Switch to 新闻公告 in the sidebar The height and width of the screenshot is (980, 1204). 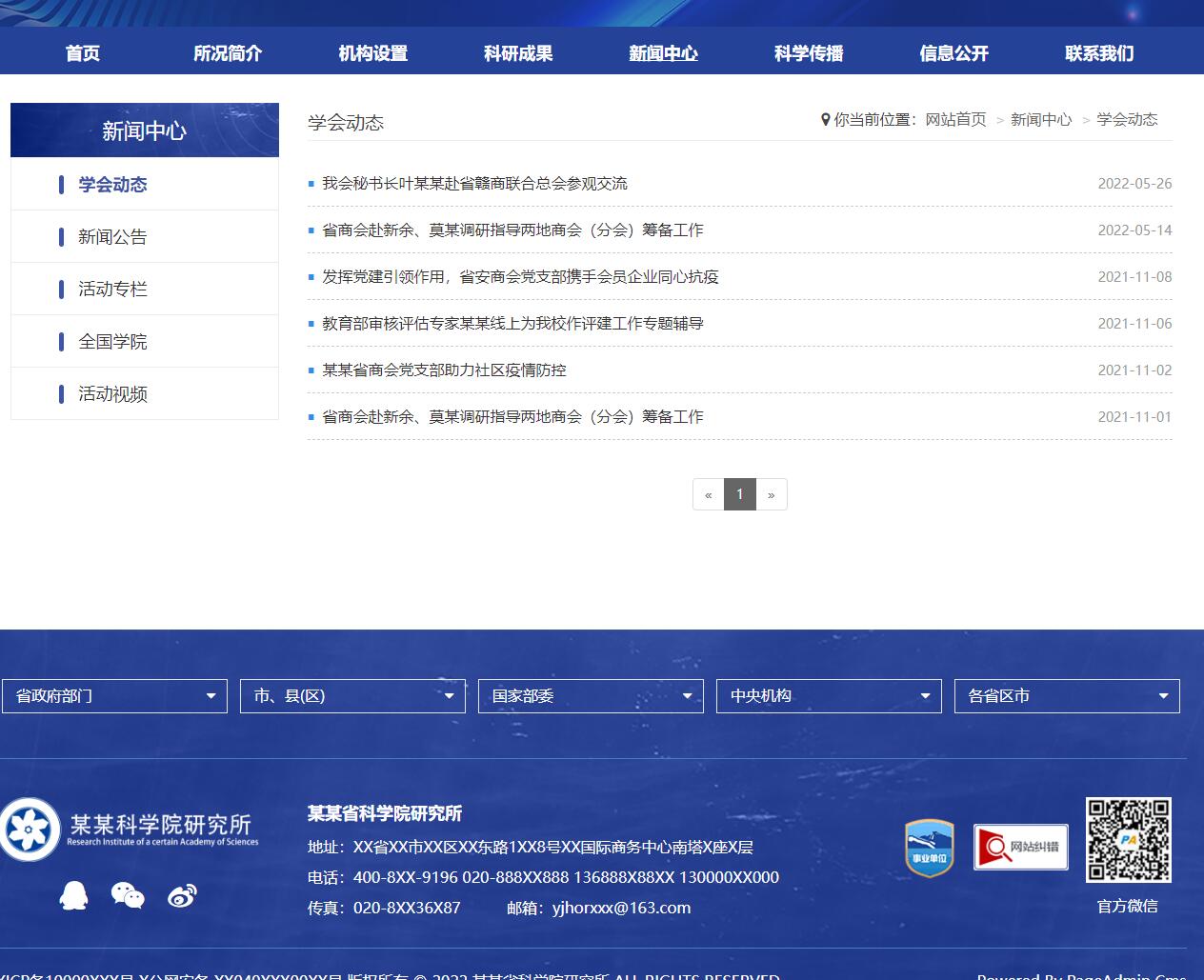point(112,237)
